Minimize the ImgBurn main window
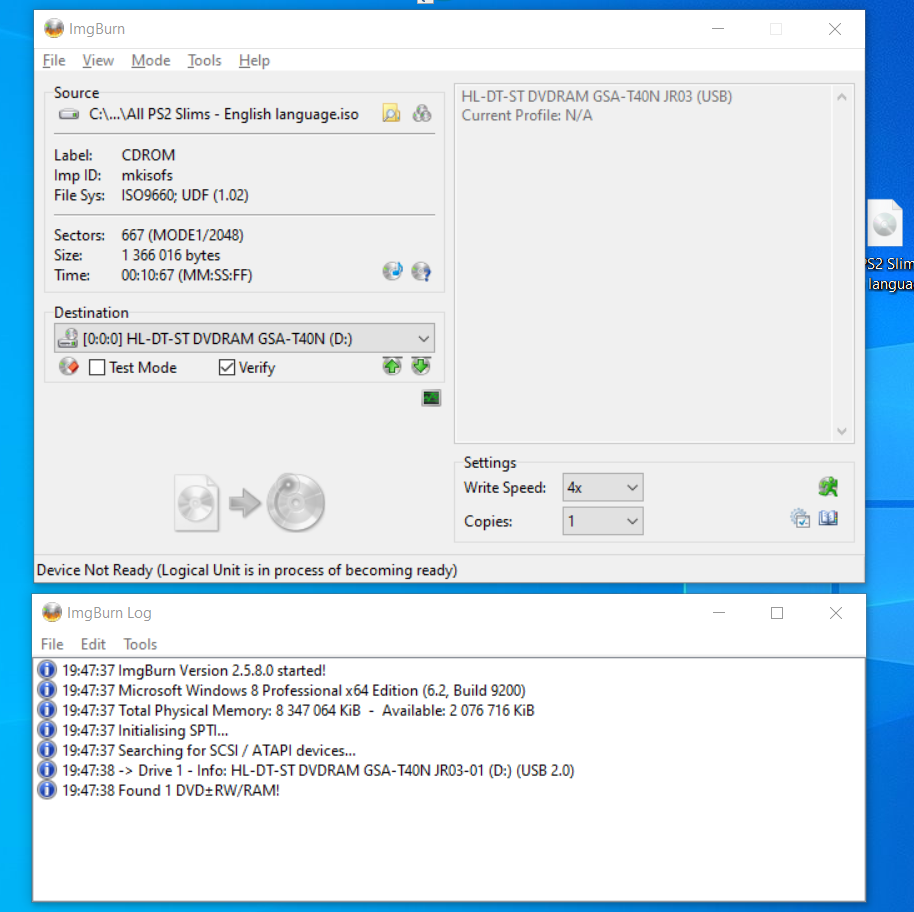 click(718, 29)
